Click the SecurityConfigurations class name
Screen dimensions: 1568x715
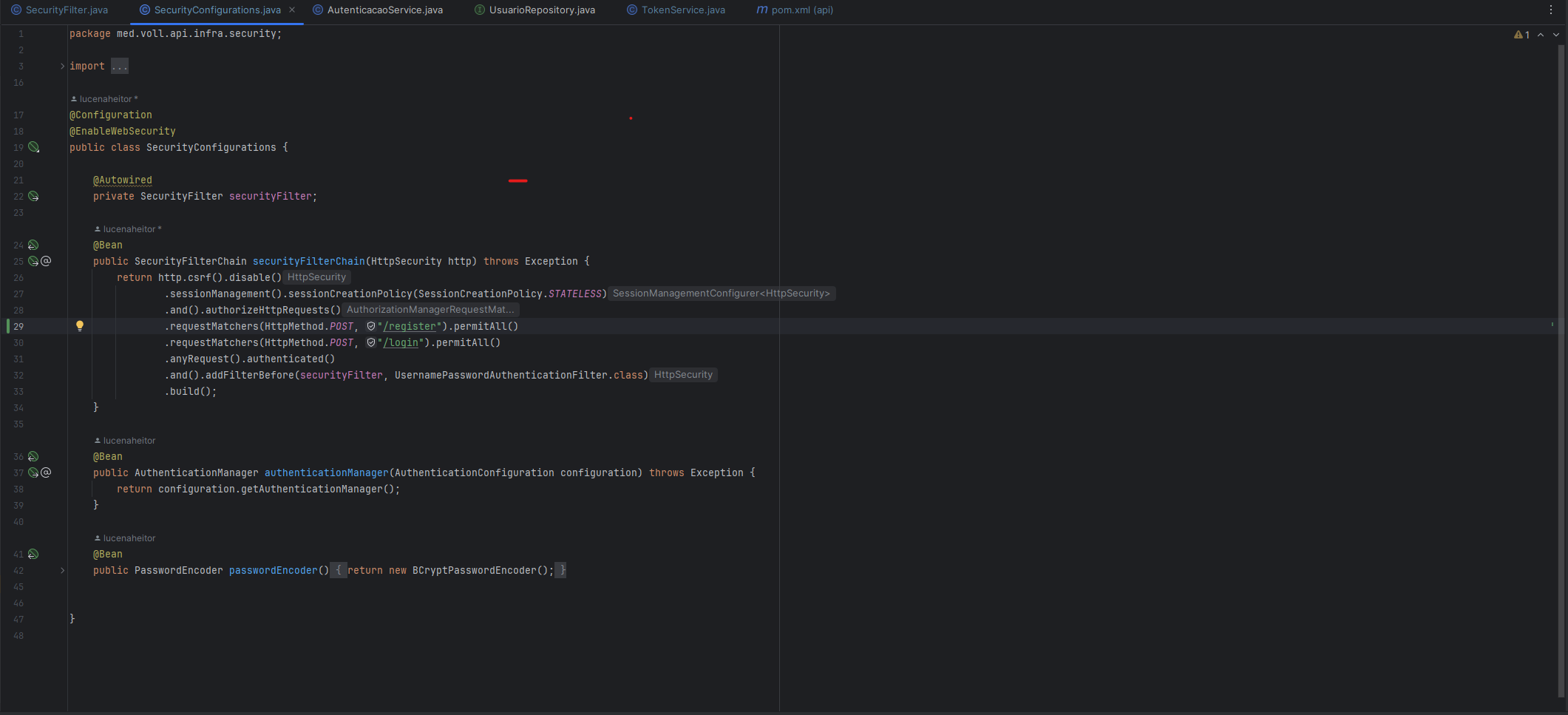pos(211,148)
